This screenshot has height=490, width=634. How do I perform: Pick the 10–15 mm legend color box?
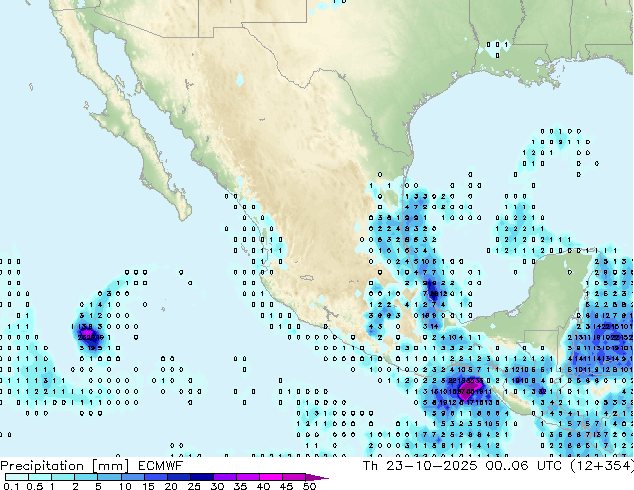132,477
